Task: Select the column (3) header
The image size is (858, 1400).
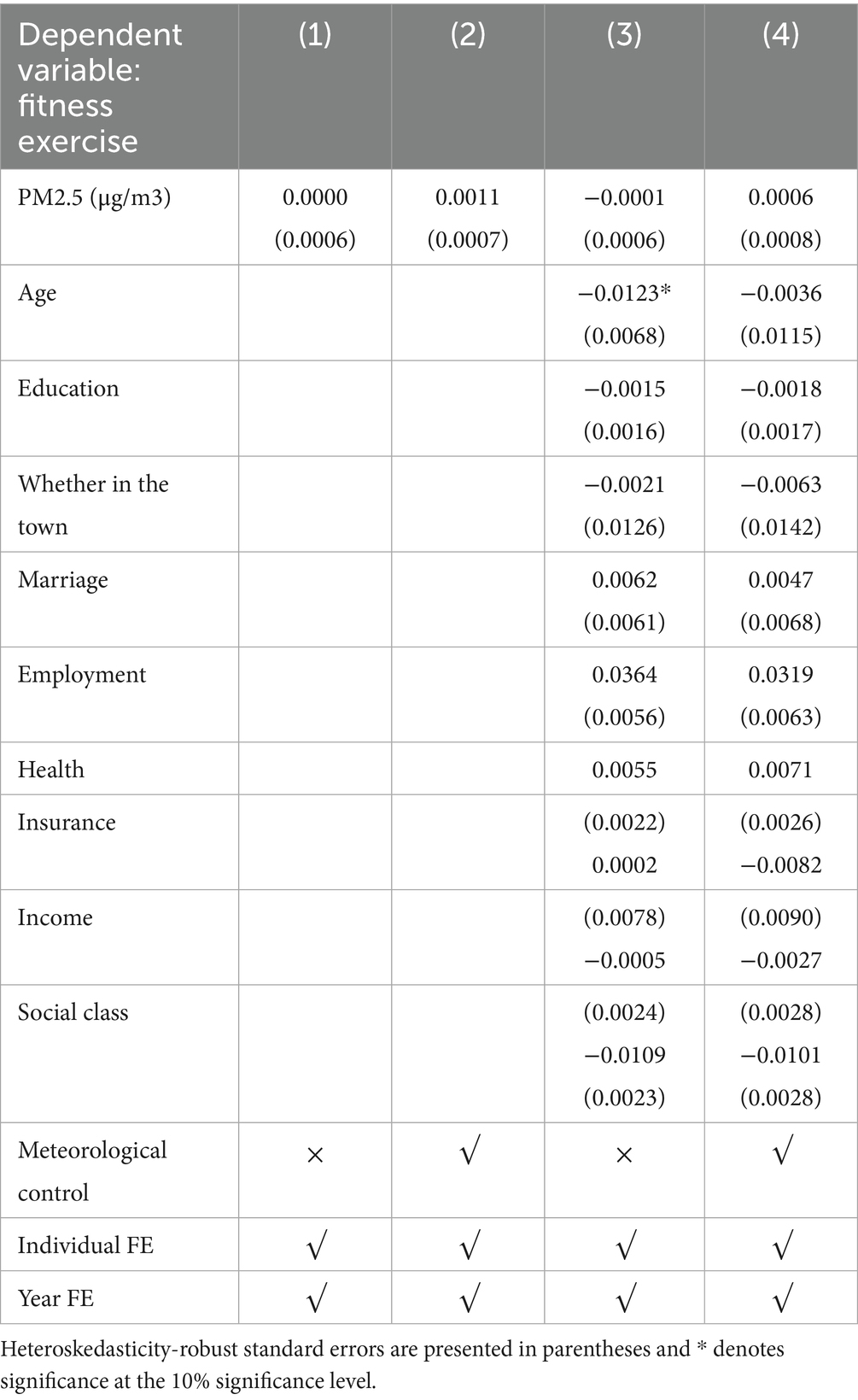Action: click(x=624, y=35)
